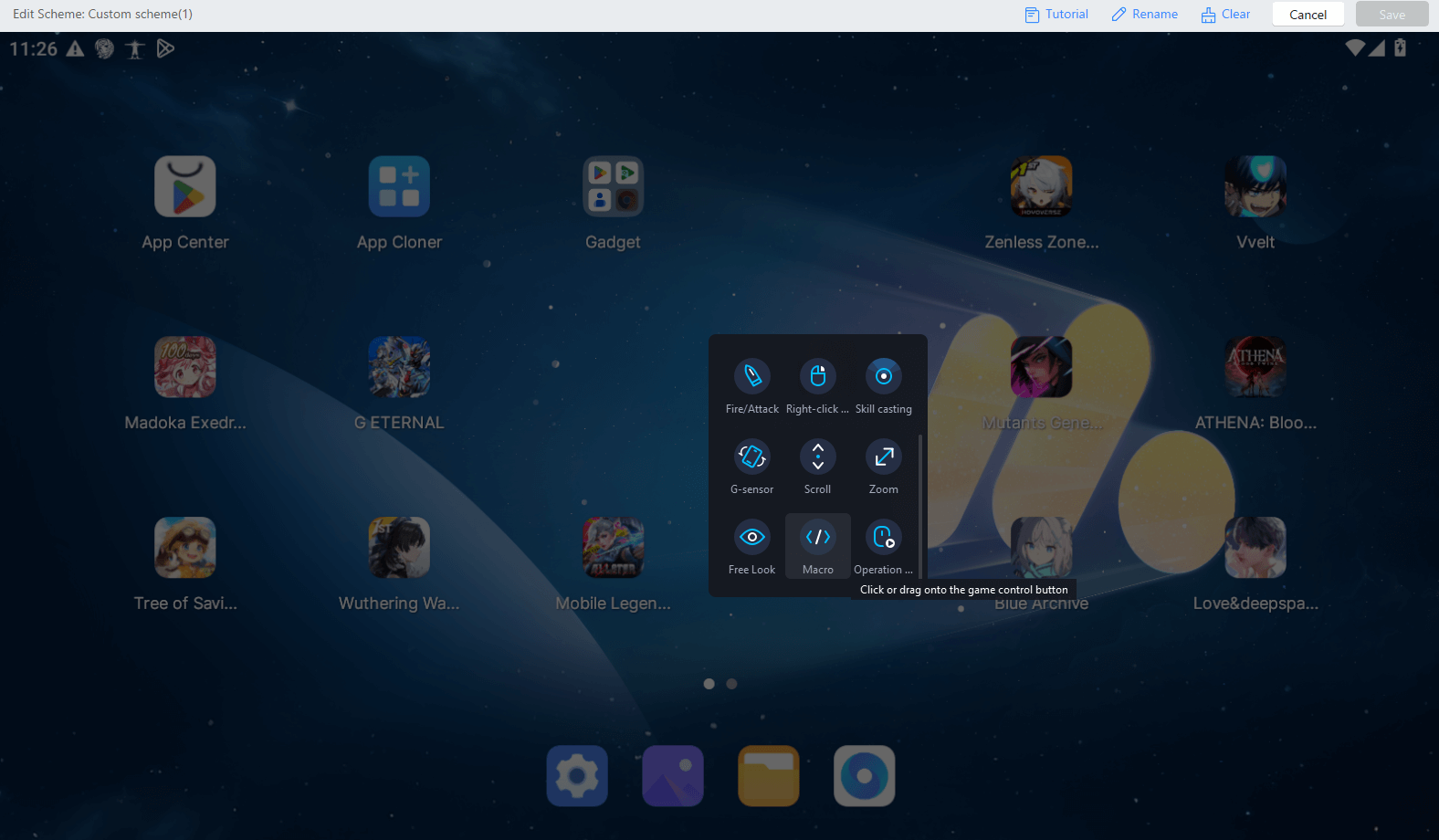
Task: Open the Browser app in dock
Action: [x=865, y=776]
